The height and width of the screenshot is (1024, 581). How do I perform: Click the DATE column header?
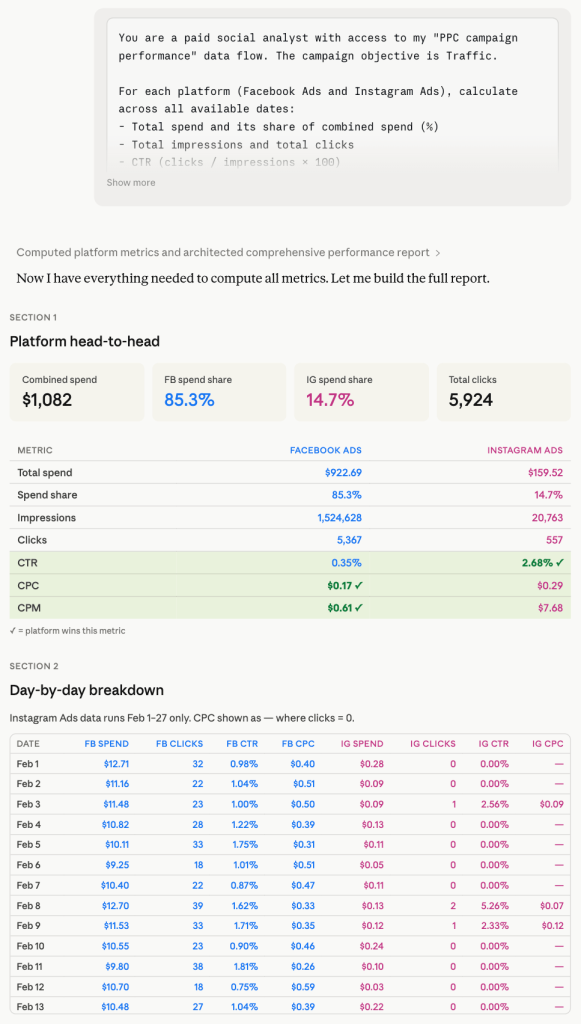pyautogui.click(x=27, y=743)
